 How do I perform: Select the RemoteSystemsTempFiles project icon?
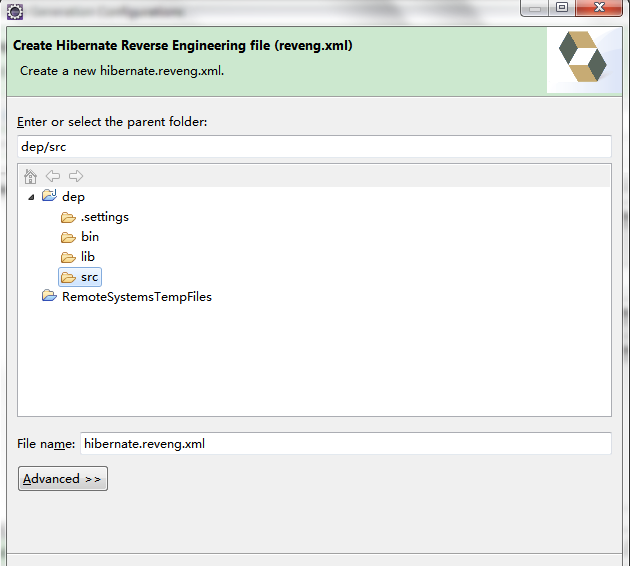pyautogui.click(x=49, y=296)
